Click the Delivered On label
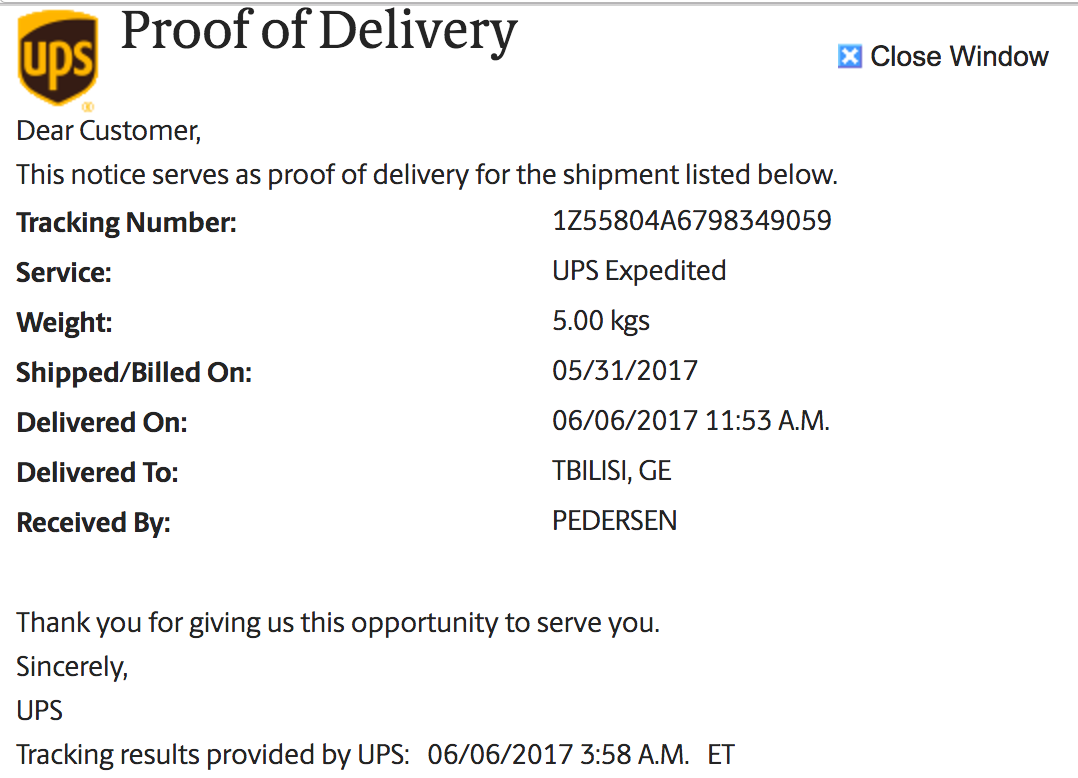 pos(102,423)
